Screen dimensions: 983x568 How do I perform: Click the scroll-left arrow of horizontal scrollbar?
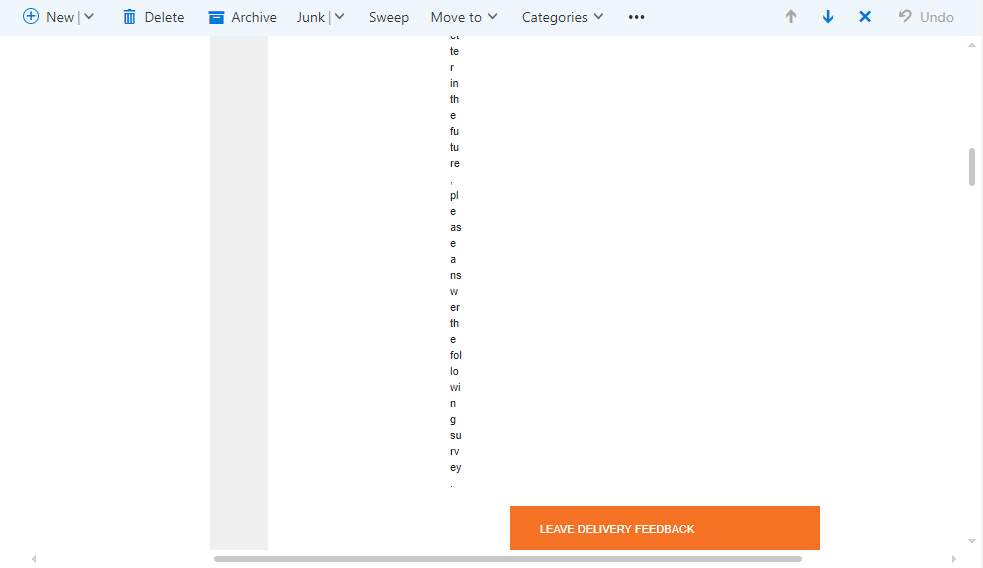coord(34,559)
